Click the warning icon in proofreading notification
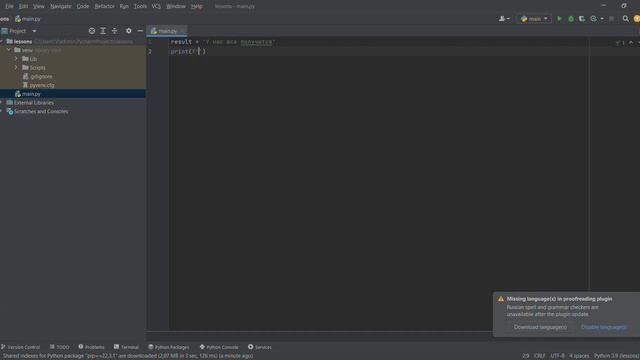 501,299
